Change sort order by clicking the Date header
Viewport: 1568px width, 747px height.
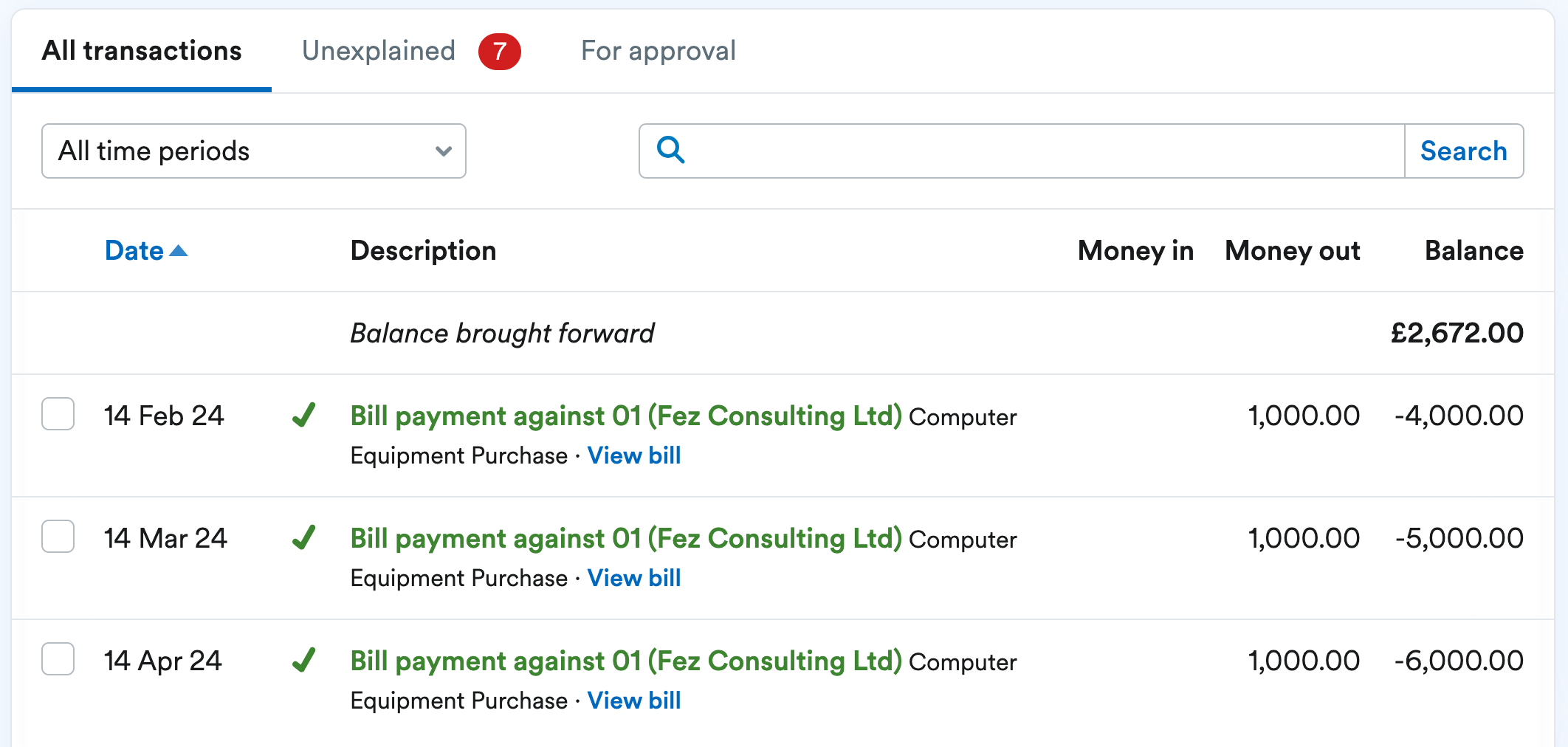tap(134, 251)
